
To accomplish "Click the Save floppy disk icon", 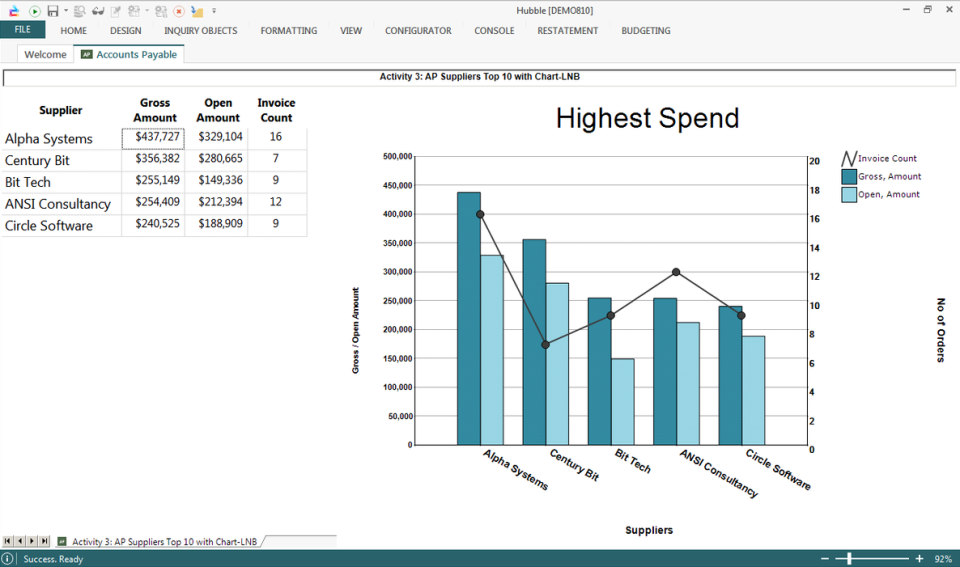I will [52, 10].
